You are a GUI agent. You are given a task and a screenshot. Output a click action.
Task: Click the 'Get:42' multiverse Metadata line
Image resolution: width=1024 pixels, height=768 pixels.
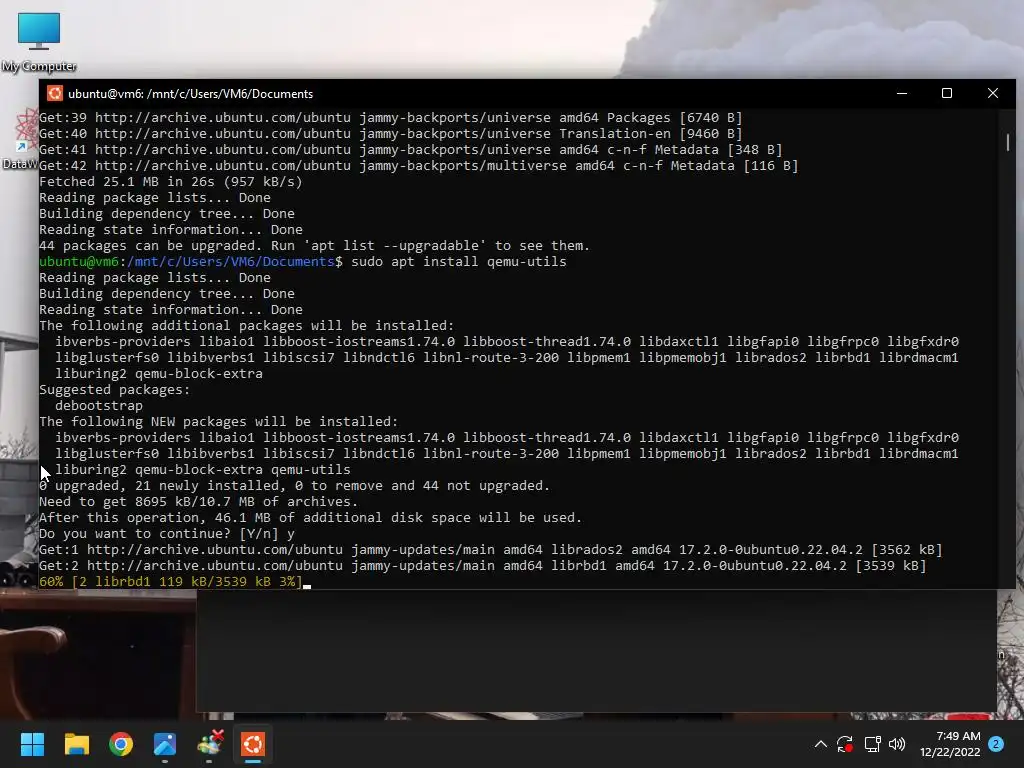pyautogui.click(x=419, y=165)
